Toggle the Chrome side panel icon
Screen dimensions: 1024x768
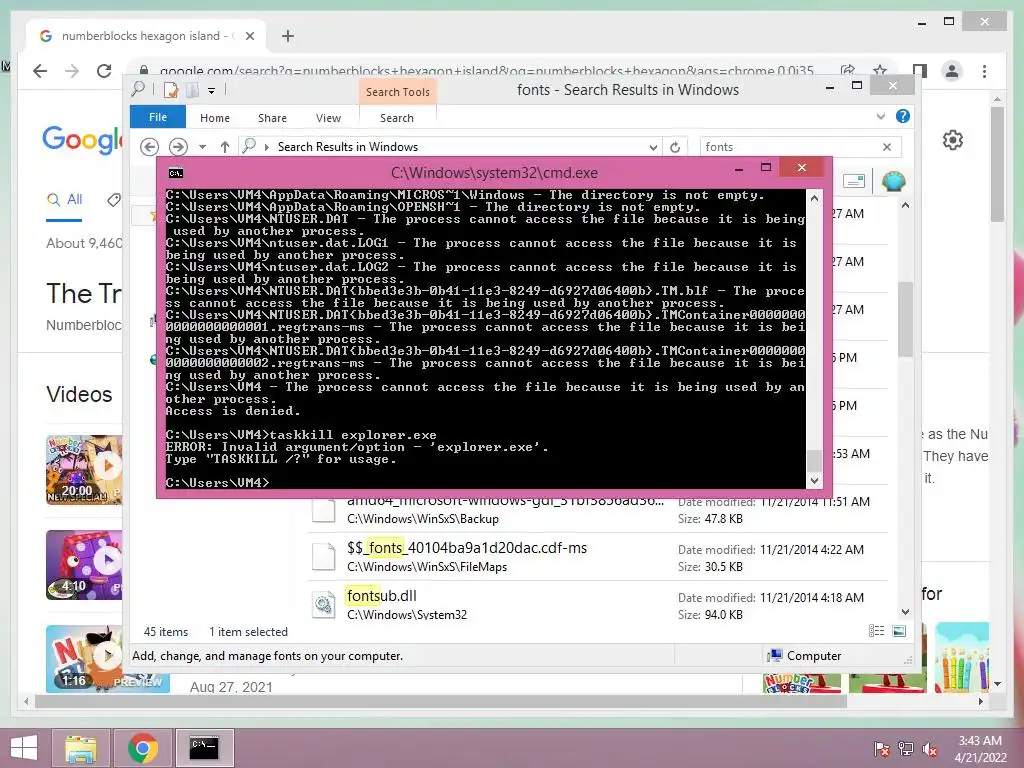point(920,71)
